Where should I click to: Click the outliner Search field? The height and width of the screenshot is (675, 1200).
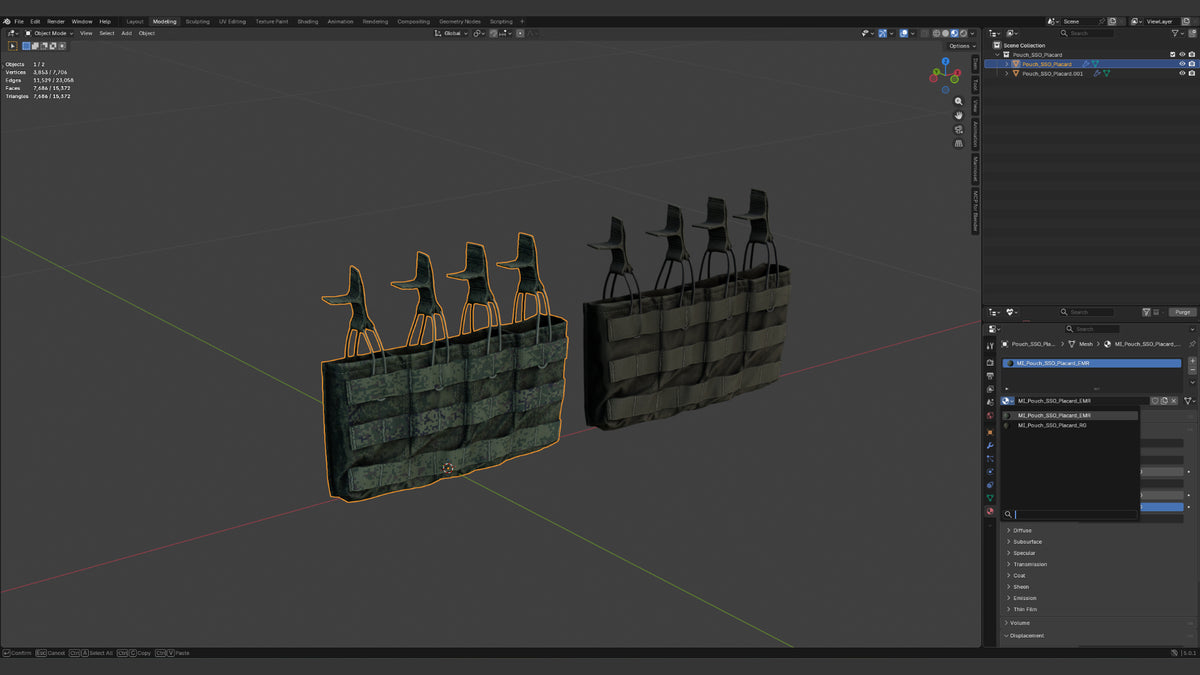(x=1088, y=33)
